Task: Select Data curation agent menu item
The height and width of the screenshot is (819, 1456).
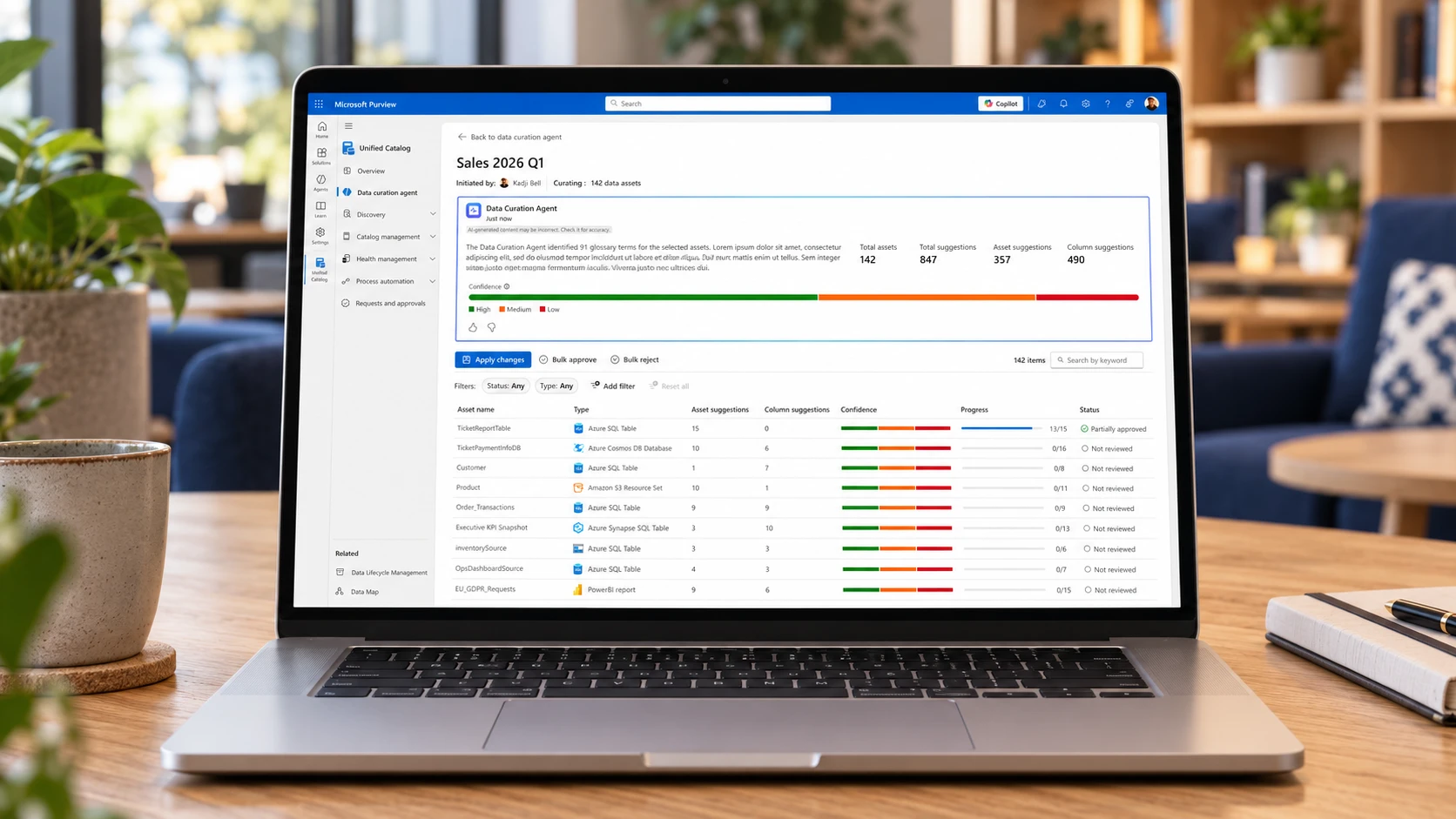Action: (387, 192)
